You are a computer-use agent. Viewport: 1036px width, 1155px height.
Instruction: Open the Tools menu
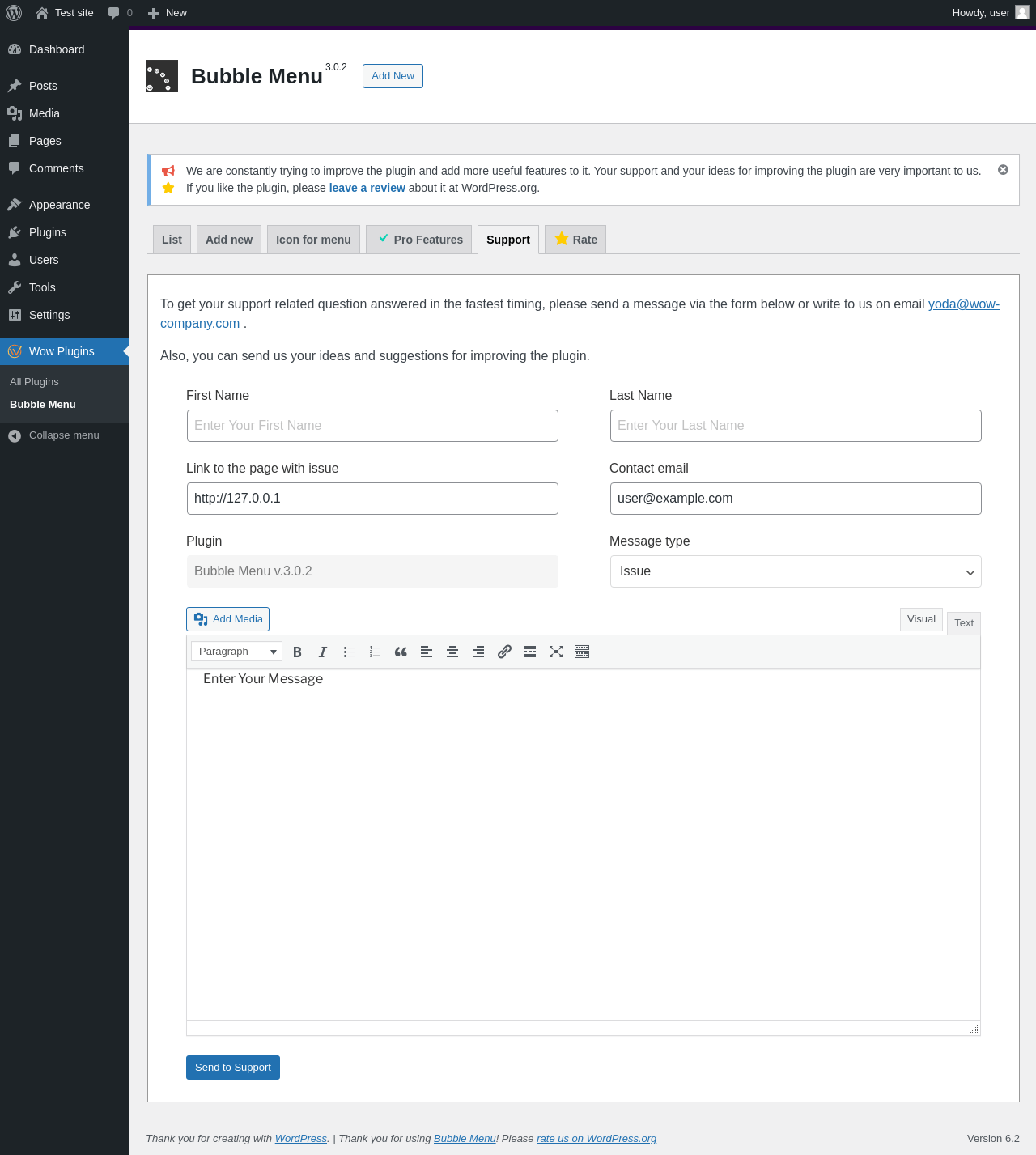coord(65,287)
